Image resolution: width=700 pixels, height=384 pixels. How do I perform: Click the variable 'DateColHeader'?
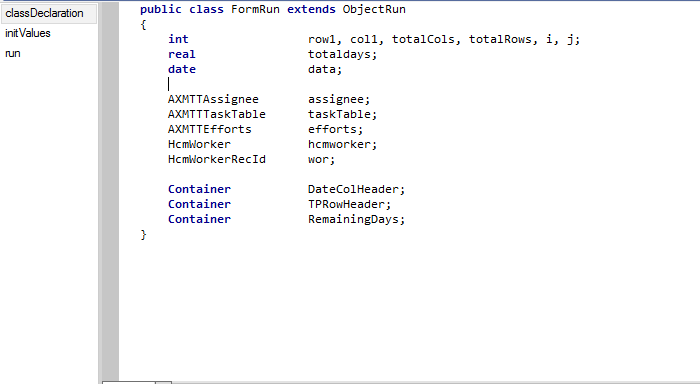point(353,189)
